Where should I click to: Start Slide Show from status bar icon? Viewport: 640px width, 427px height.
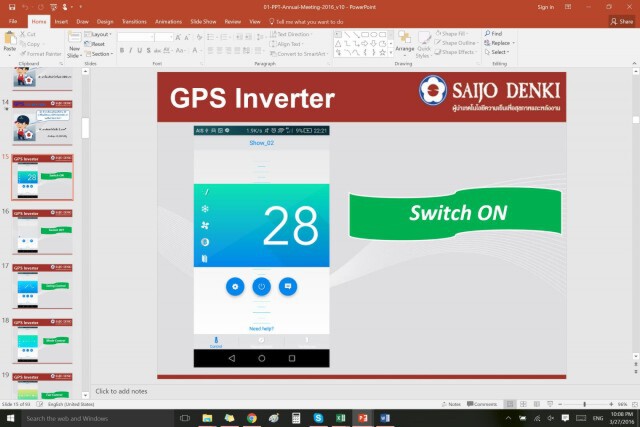550,404
